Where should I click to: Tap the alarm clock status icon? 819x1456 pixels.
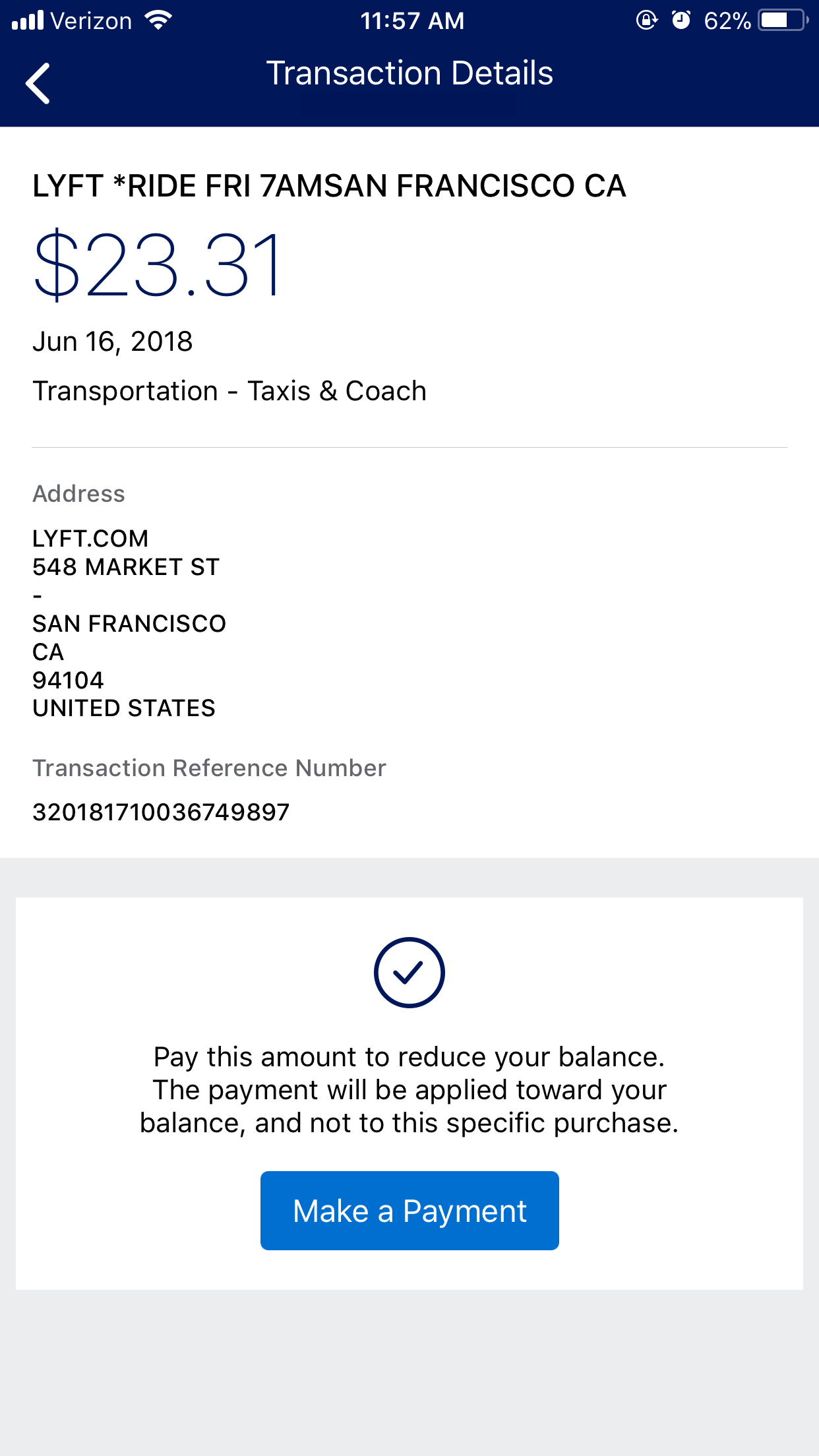click(681, 20)
